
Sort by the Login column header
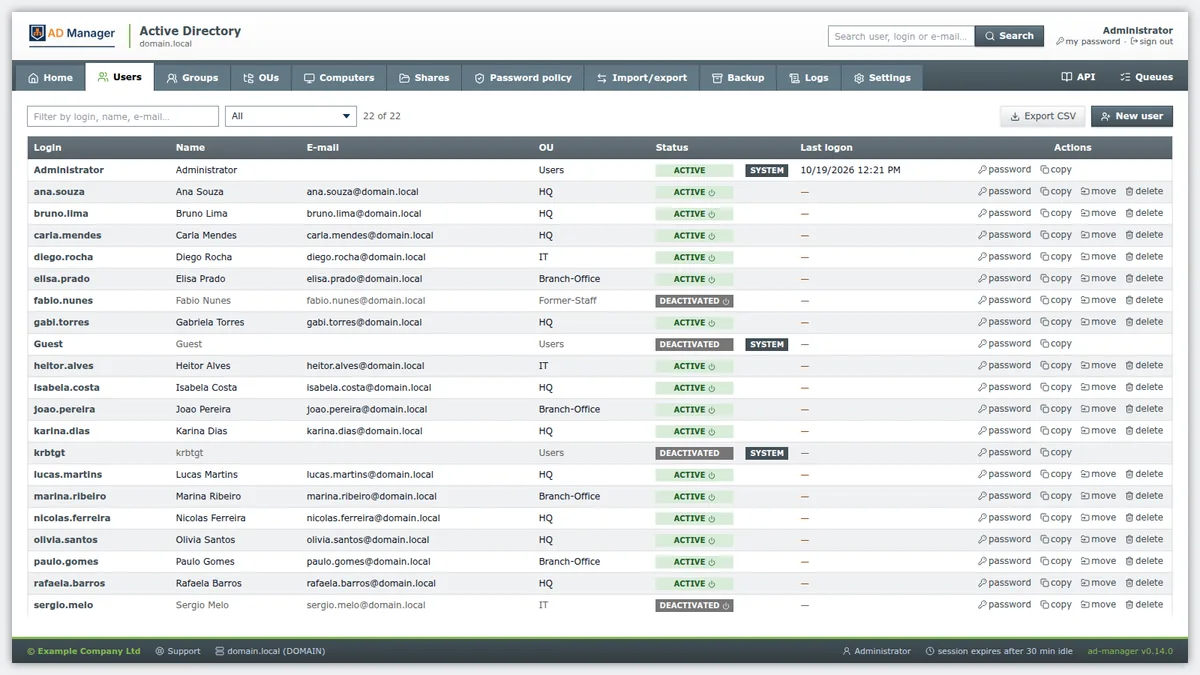coord(48,148)
